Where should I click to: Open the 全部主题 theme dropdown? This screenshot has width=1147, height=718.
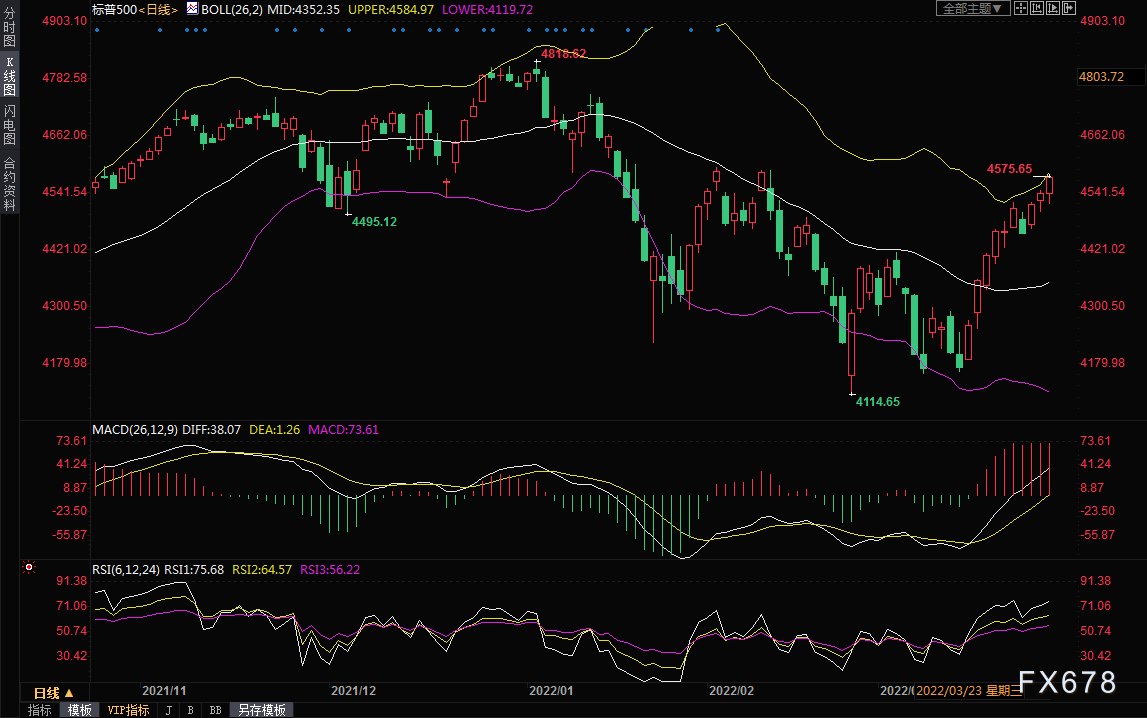point(974,8)
